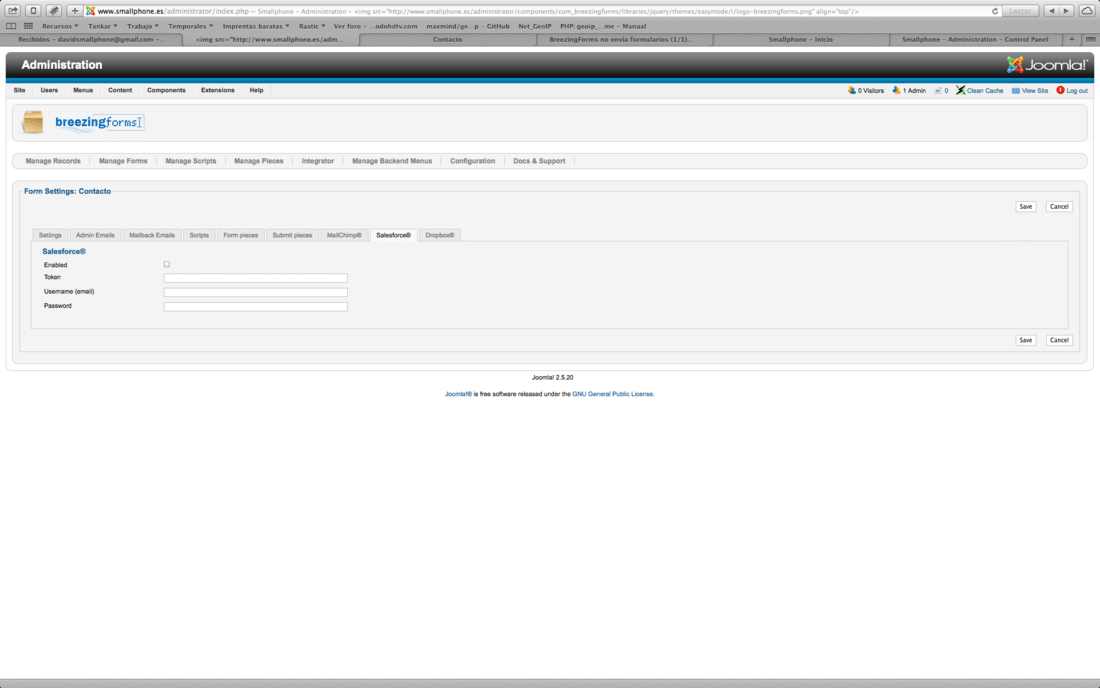
Task: Go to Manage Forms
Action: pos(123,161)
